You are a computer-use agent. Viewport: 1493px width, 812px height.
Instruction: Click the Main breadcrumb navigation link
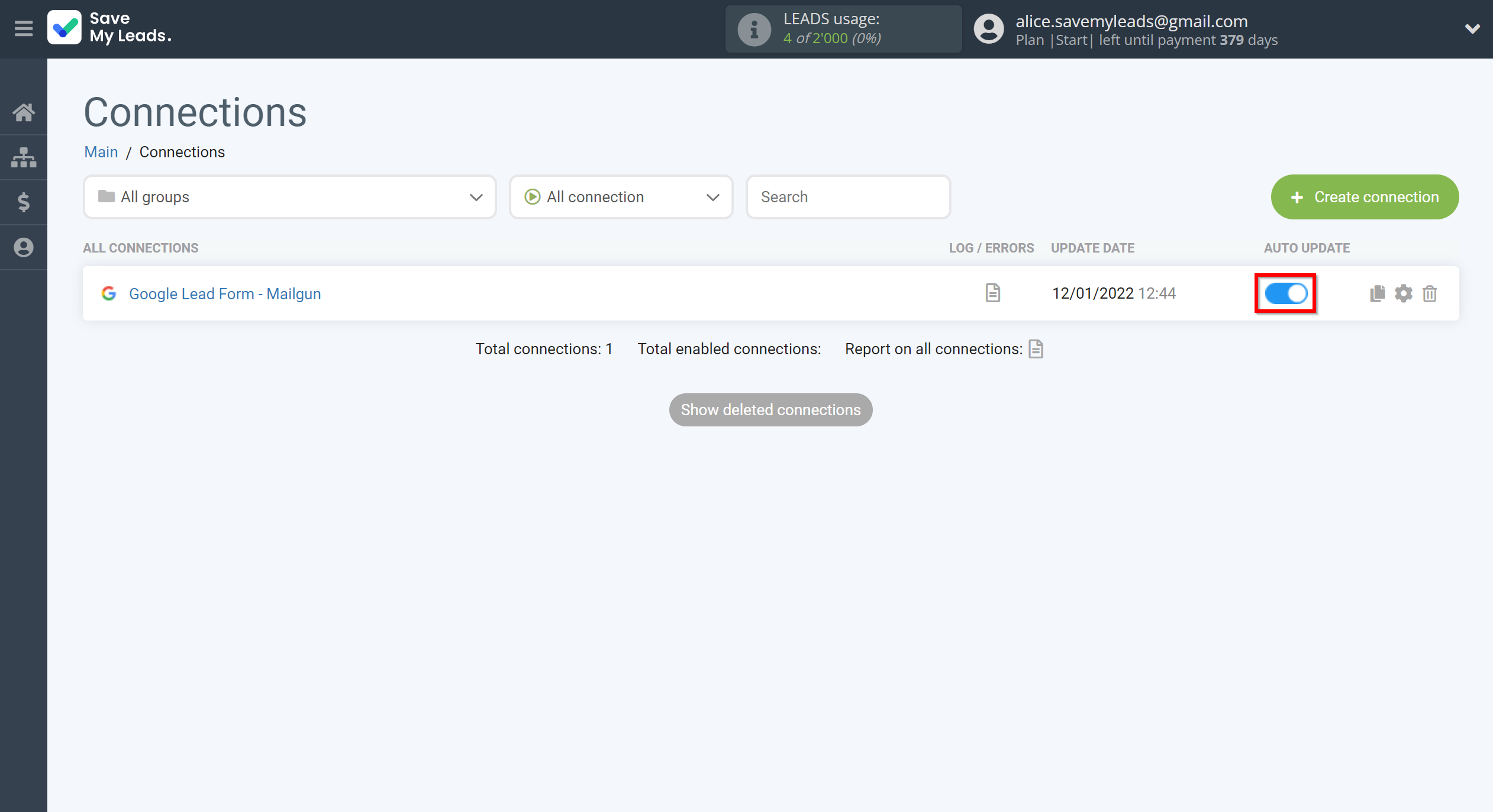[x=100, y=152]
